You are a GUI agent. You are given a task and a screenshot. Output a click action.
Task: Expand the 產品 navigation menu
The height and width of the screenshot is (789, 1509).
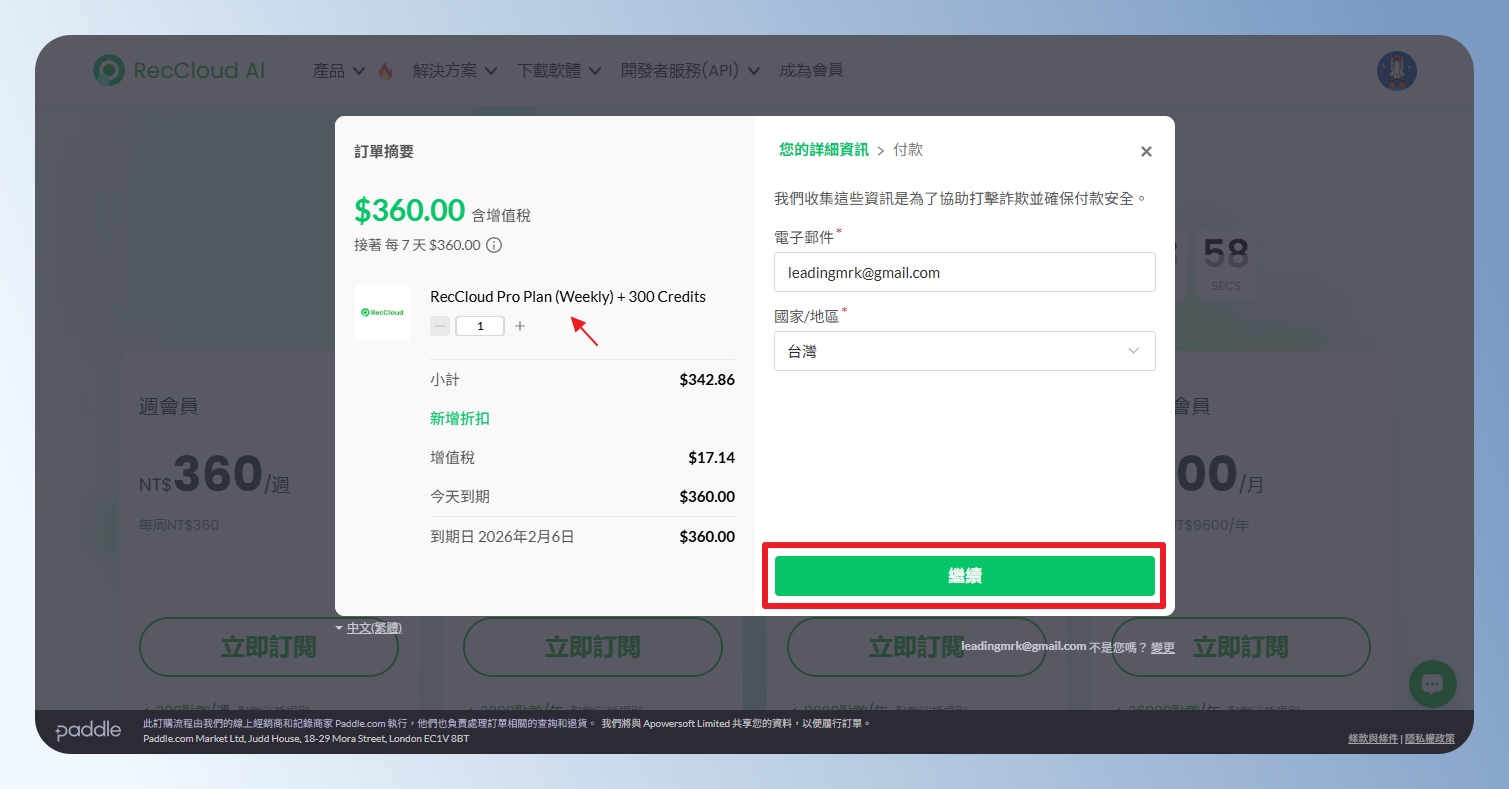(337, 71)
